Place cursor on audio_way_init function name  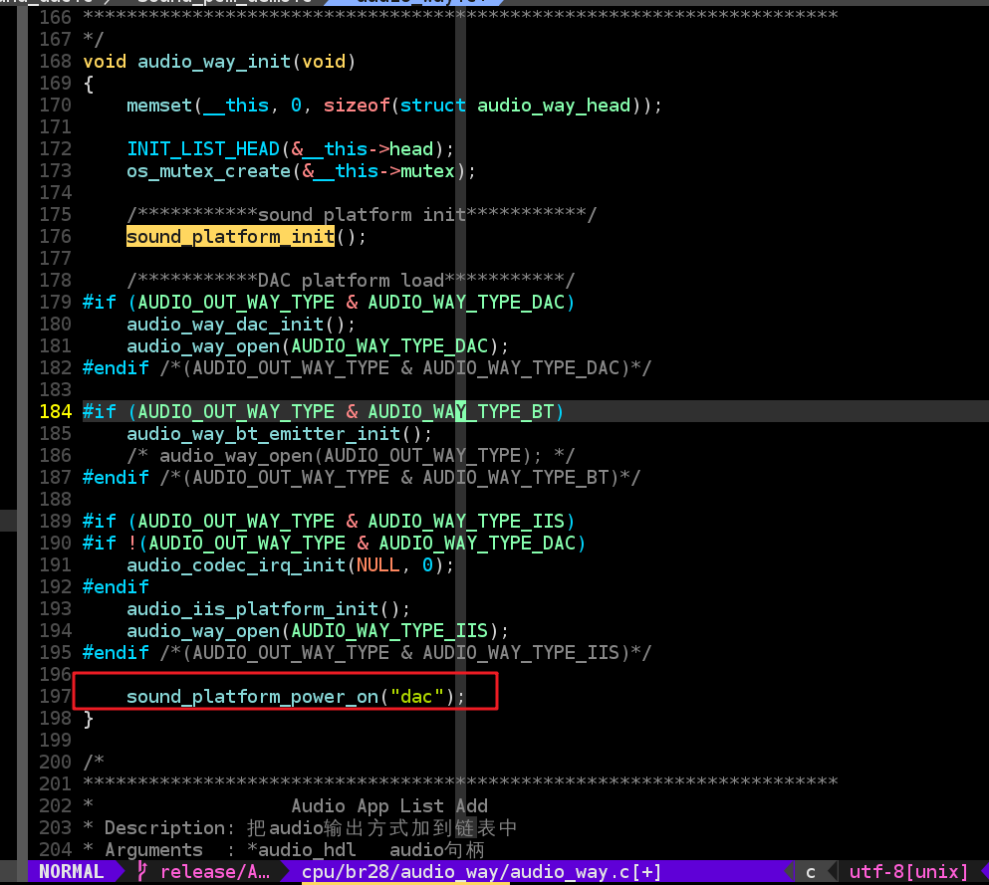tap(214, 62)
